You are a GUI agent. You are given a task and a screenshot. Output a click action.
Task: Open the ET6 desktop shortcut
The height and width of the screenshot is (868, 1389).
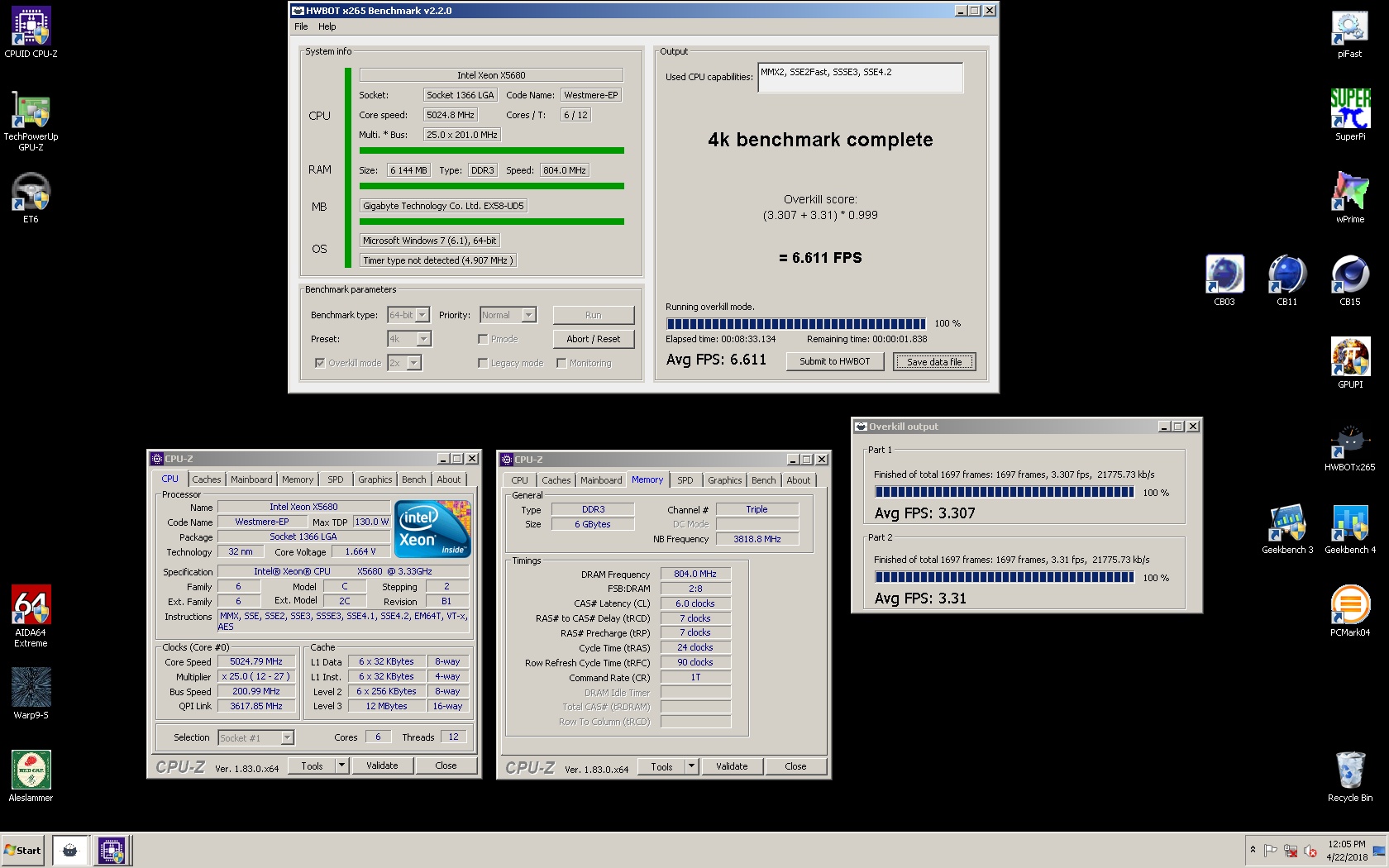tap(31, 198)
